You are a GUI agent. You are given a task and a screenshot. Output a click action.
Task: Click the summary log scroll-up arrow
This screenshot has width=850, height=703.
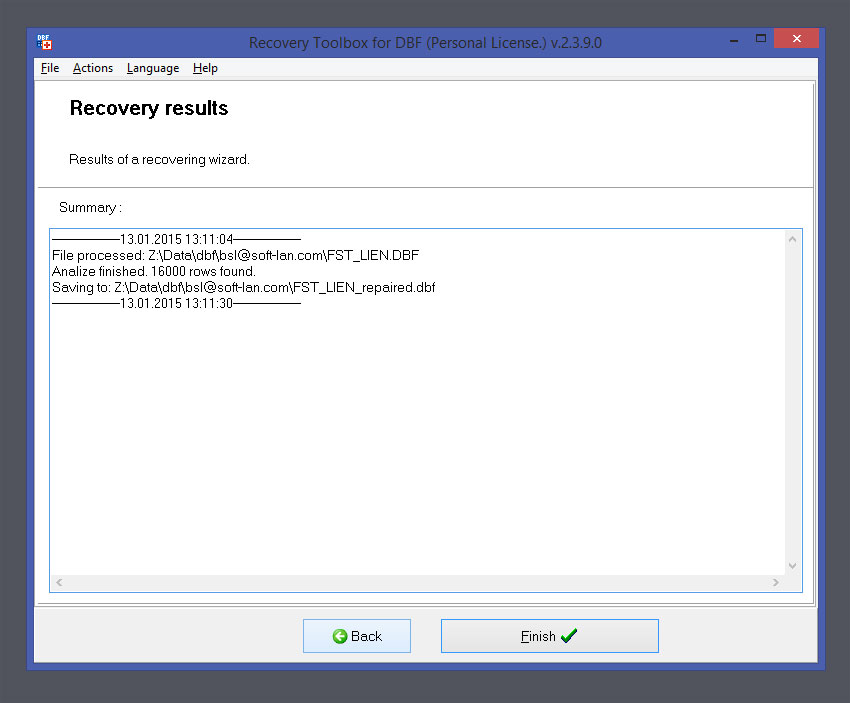click(793, 239)
